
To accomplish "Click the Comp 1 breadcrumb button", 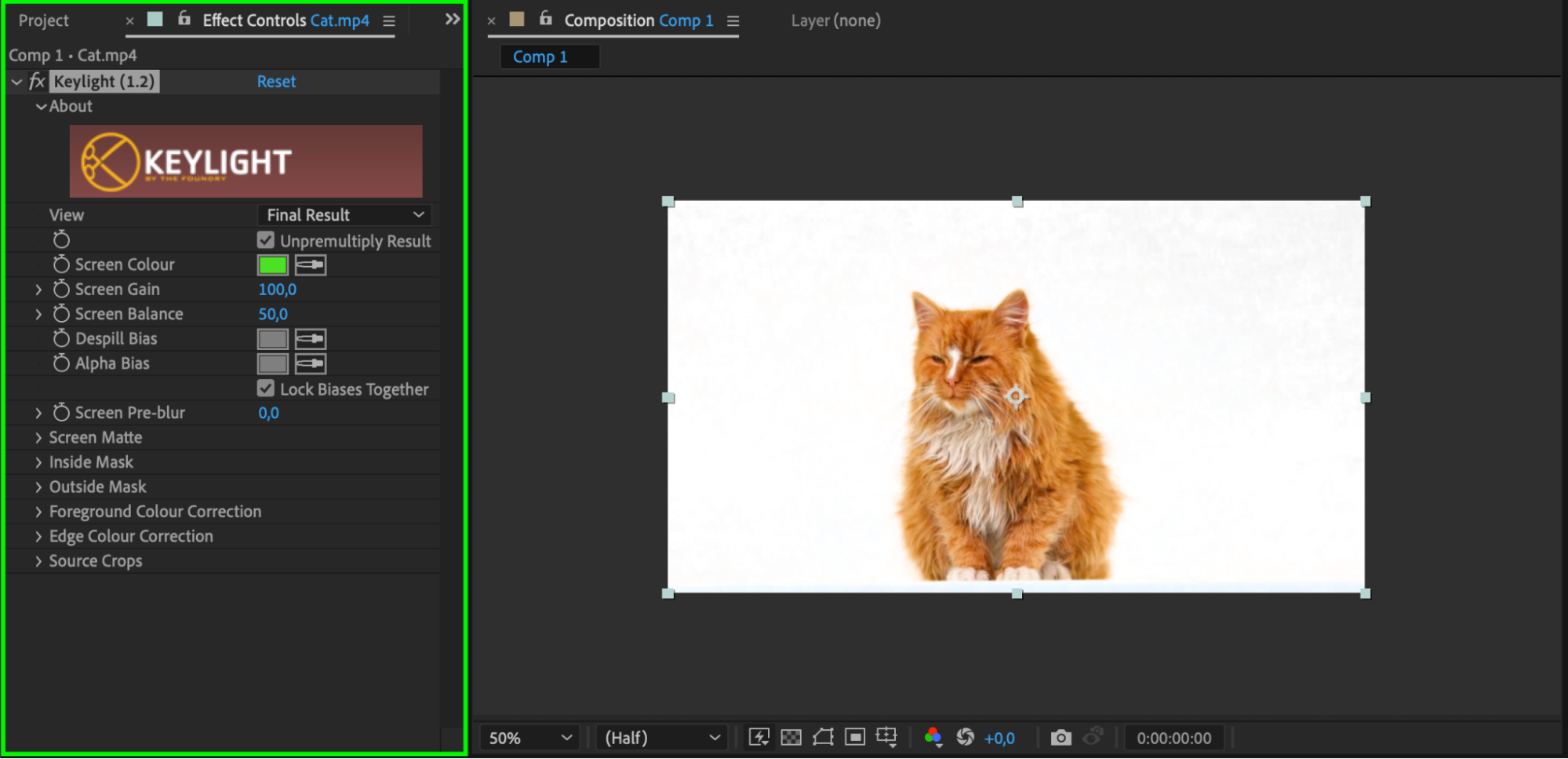I will click(x=540, y=57).
